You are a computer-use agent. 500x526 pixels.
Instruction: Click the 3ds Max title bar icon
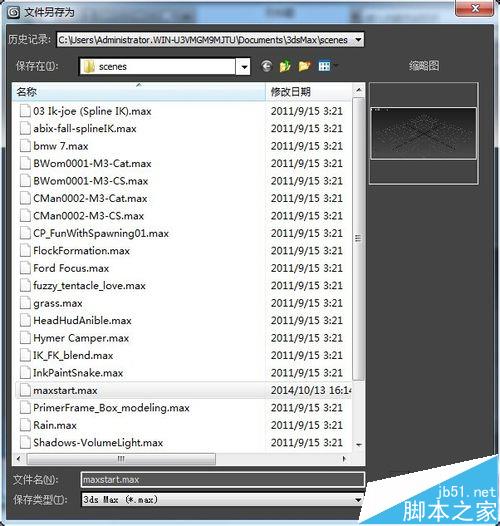point(14,12)
